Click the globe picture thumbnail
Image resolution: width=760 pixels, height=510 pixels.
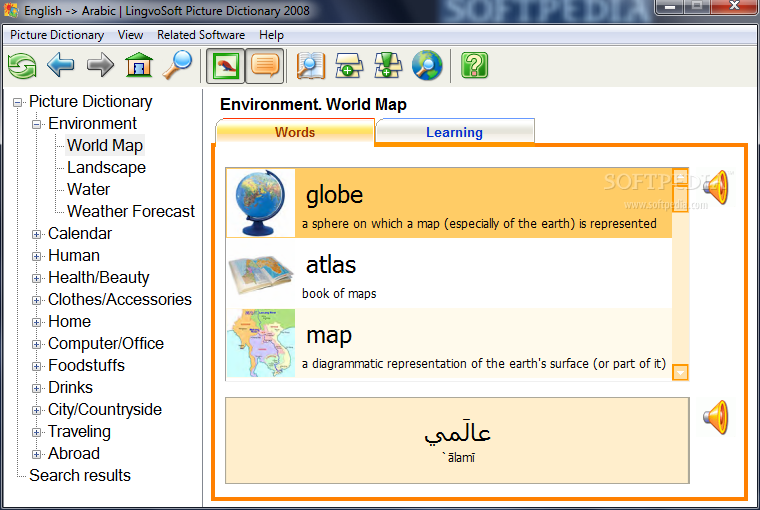click(261, 203)
